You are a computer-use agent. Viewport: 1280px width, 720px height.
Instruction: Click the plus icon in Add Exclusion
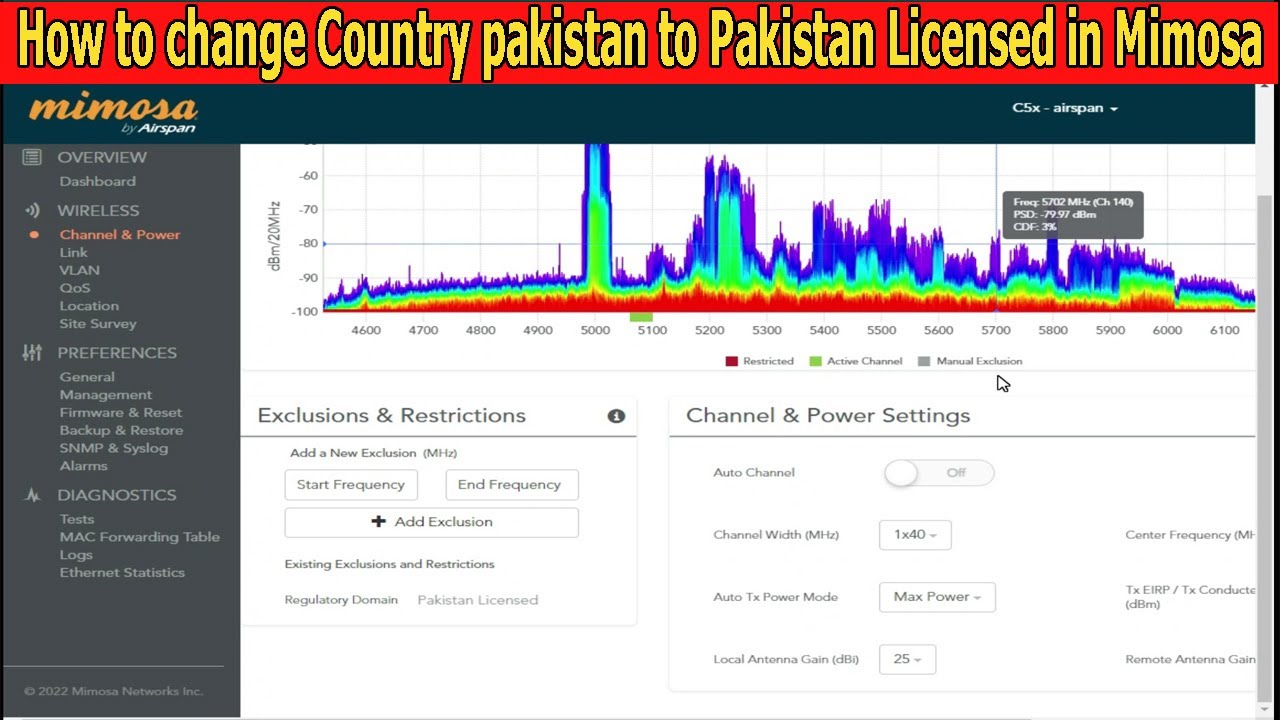pos(378,522)
